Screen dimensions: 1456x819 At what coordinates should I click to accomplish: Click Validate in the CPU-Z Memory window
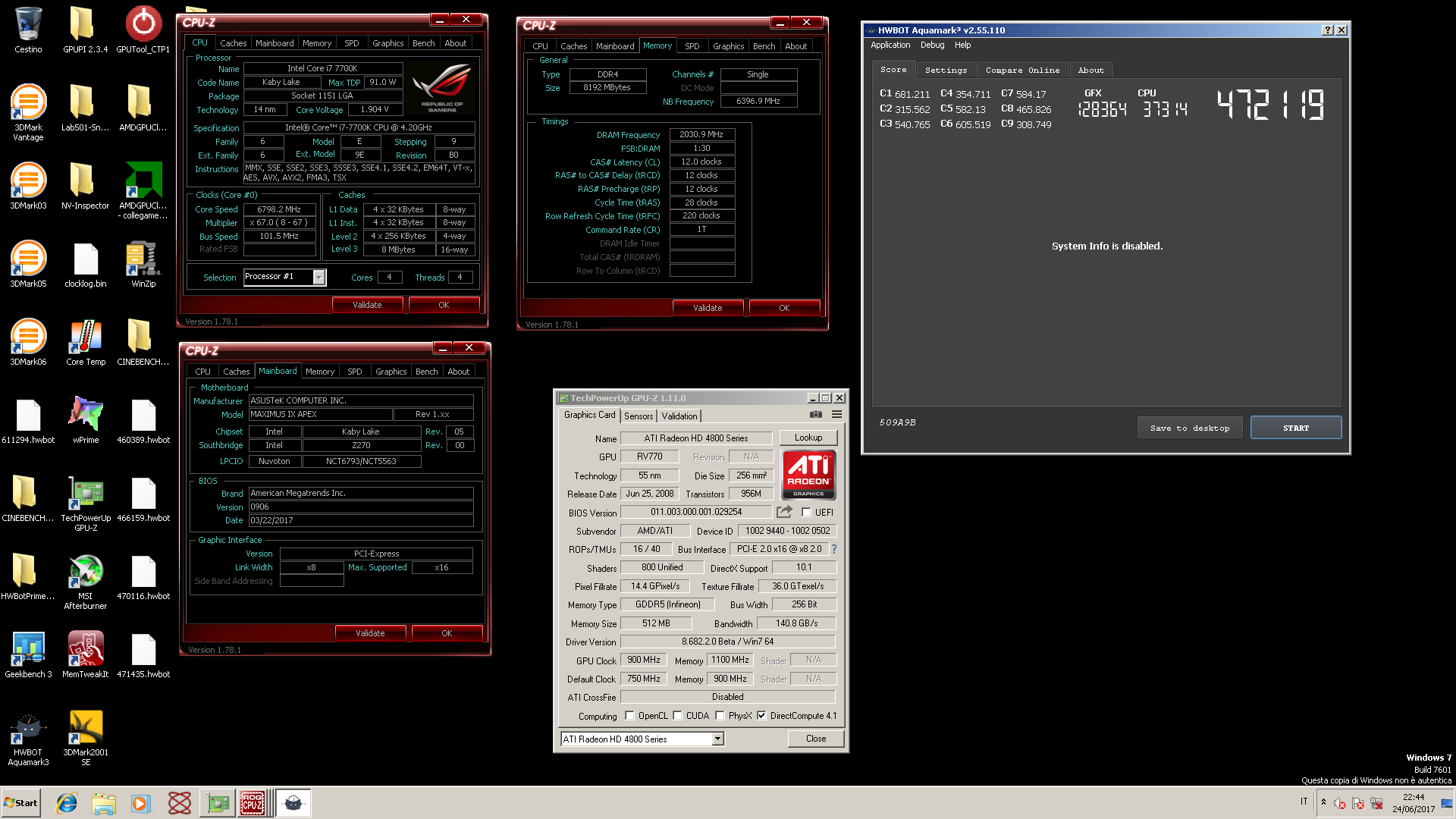(708, 308)
